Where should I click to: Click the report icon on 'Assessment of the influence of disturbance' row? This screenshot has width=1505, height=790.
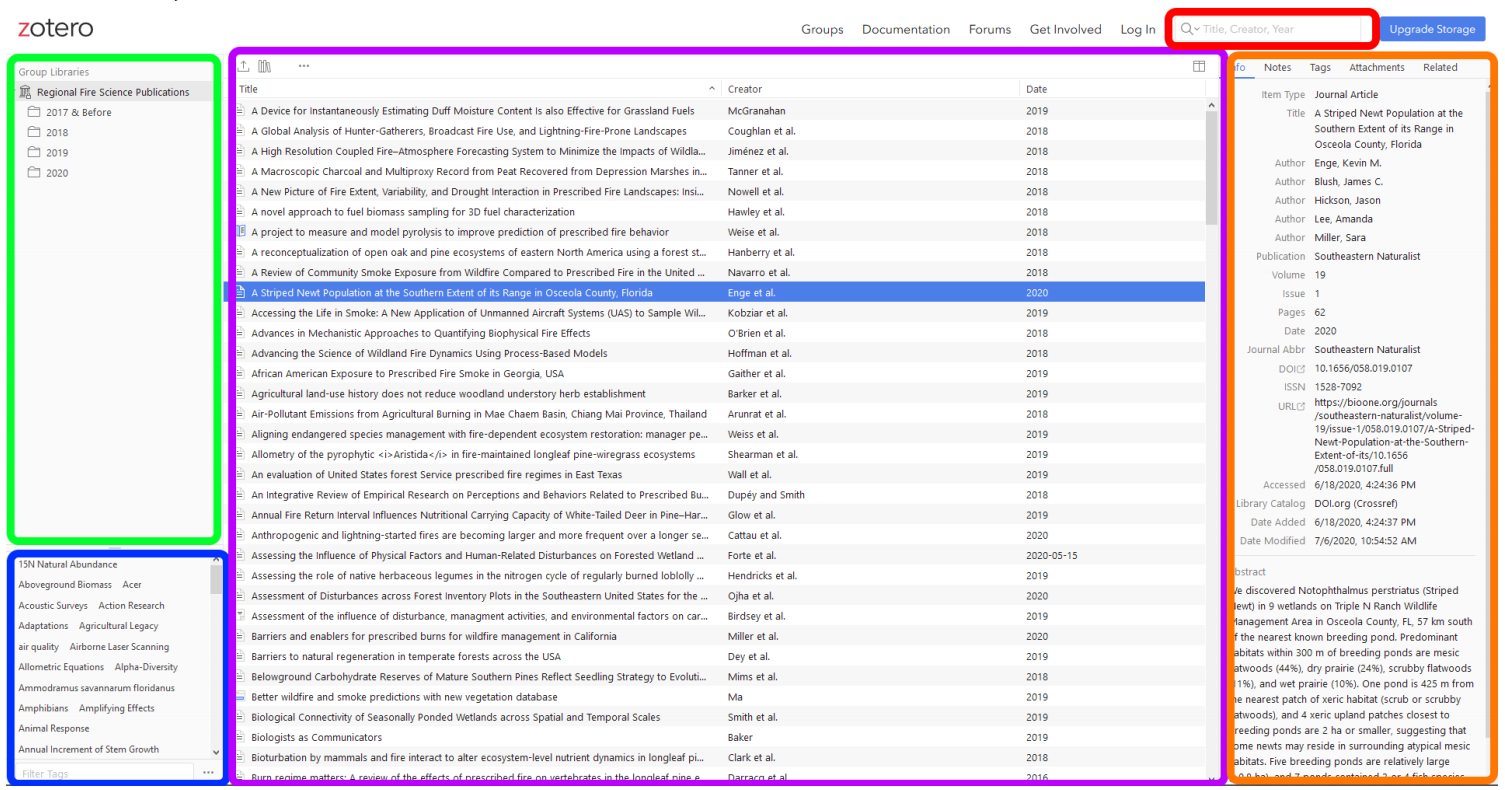[240, 616]
